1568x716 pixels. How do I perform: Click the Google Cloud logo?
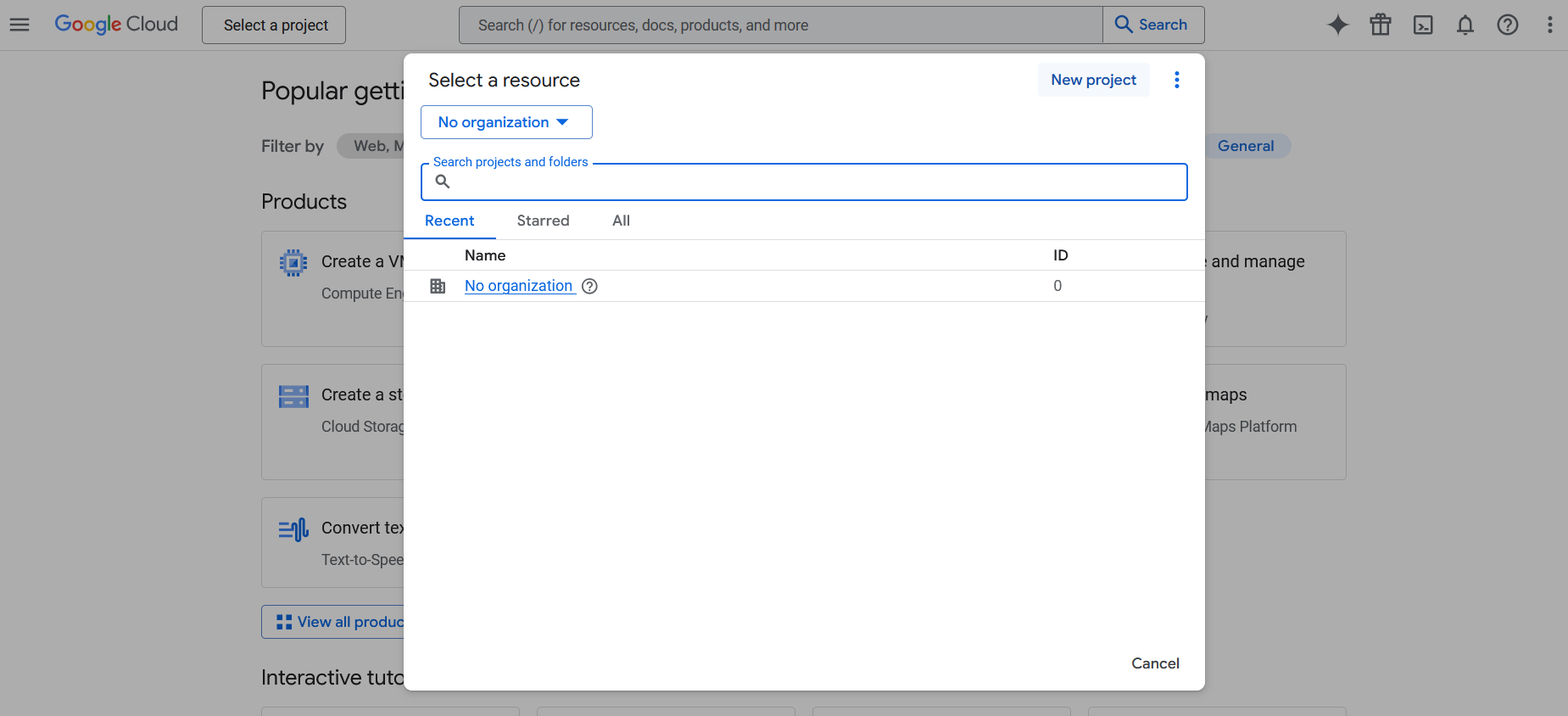pos(116,25)
